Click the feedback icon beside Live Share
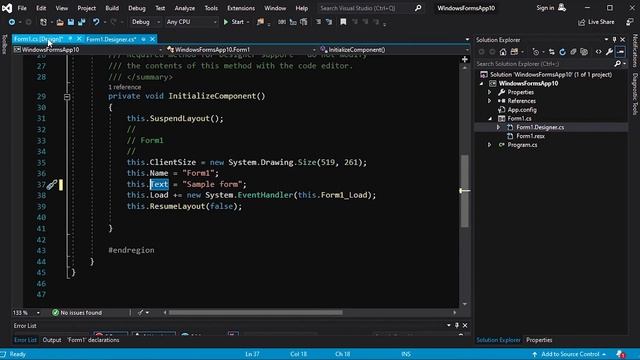 (x=630, y=22)
